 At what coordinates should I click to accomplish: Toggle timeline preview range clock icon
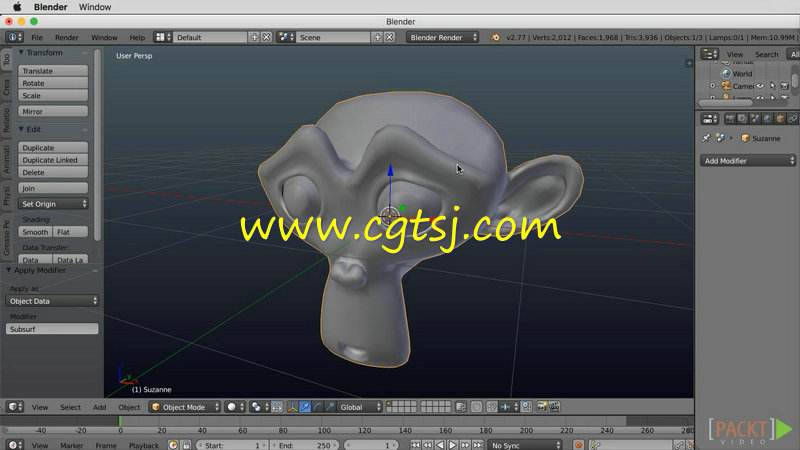(x=173, y=445)
